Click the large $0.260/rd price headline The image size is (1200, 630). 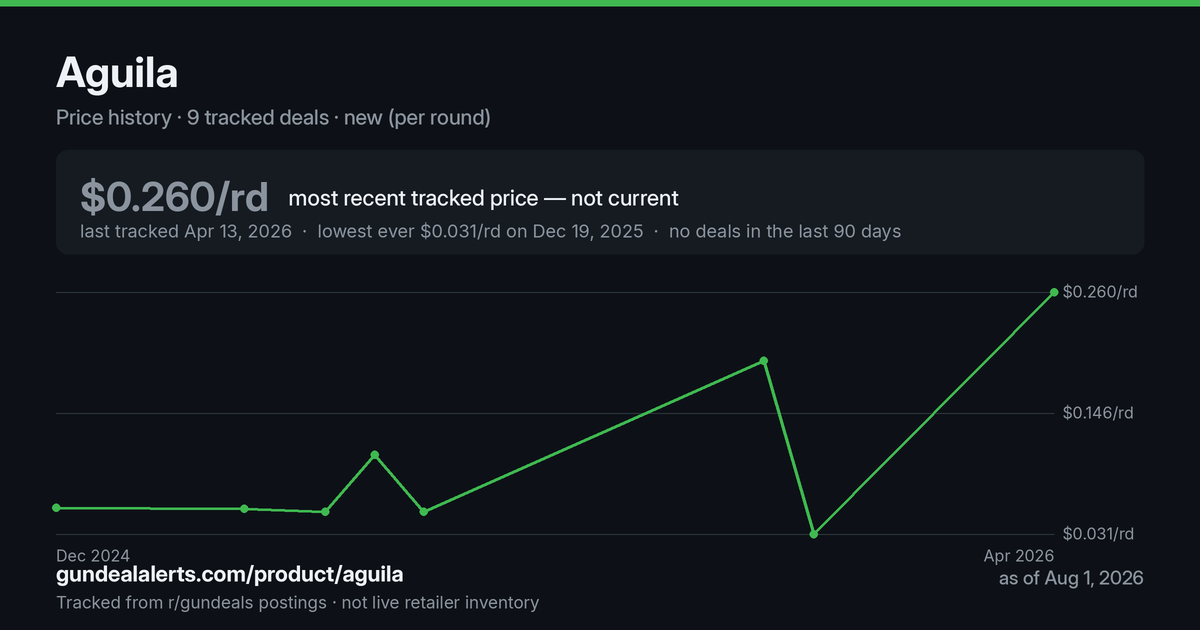[175, 197]
